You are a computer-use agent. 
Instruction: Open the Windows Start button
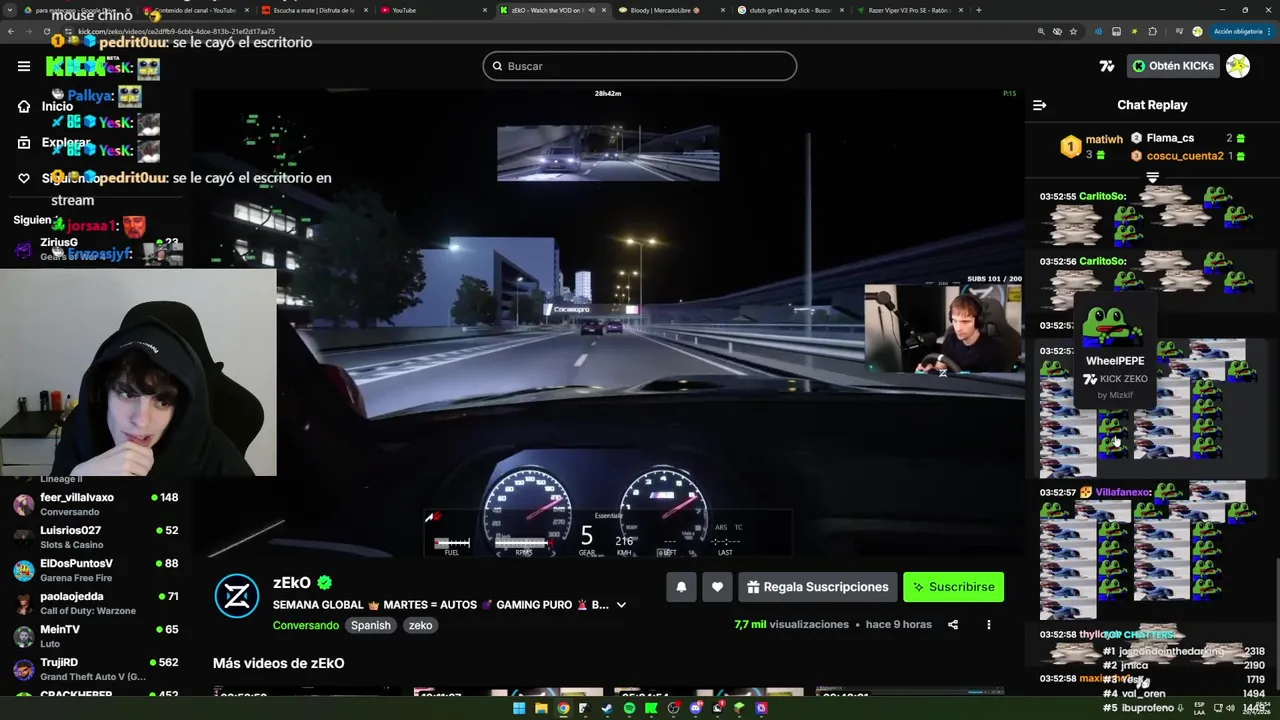point(519,708)
